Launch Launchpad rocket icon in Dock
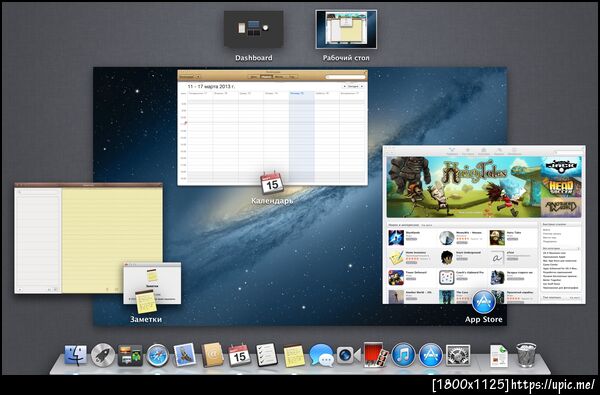Screen dimensions: 600x395 click(x=103, y=355)
